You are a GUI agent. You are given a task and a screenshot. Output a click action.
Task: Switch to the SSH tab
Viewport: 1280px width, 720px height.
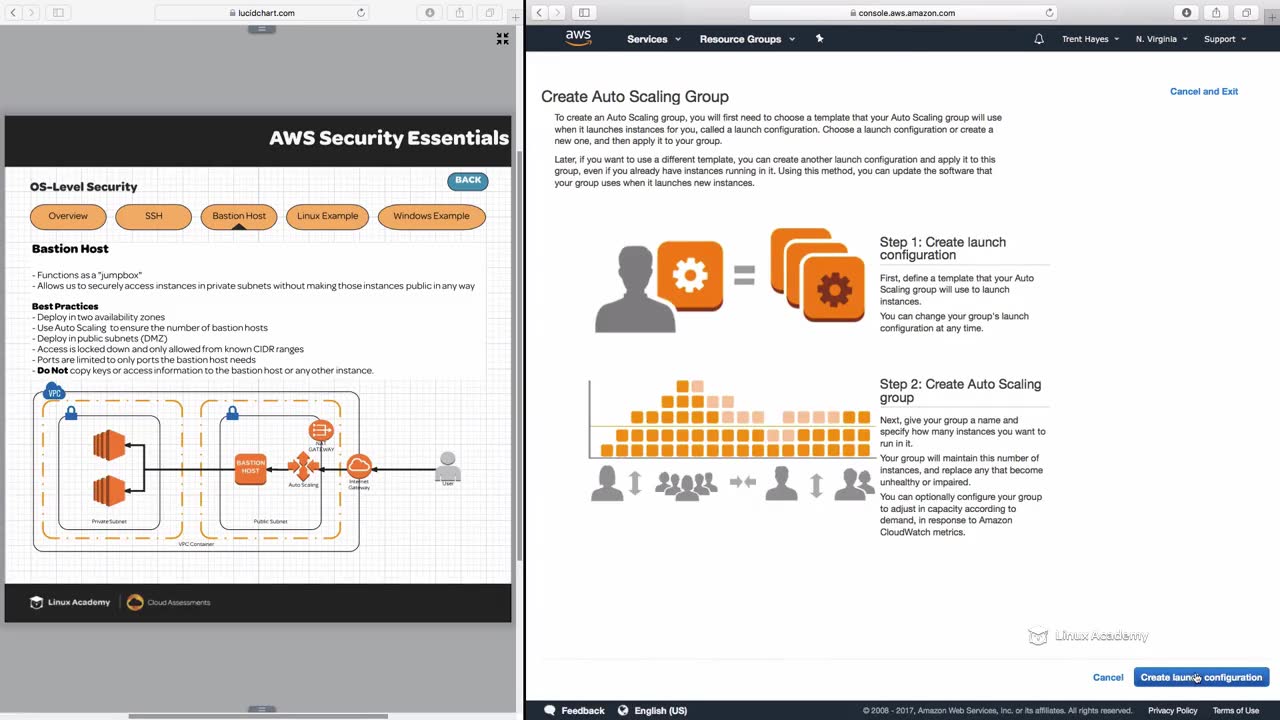tap(153, 216)
